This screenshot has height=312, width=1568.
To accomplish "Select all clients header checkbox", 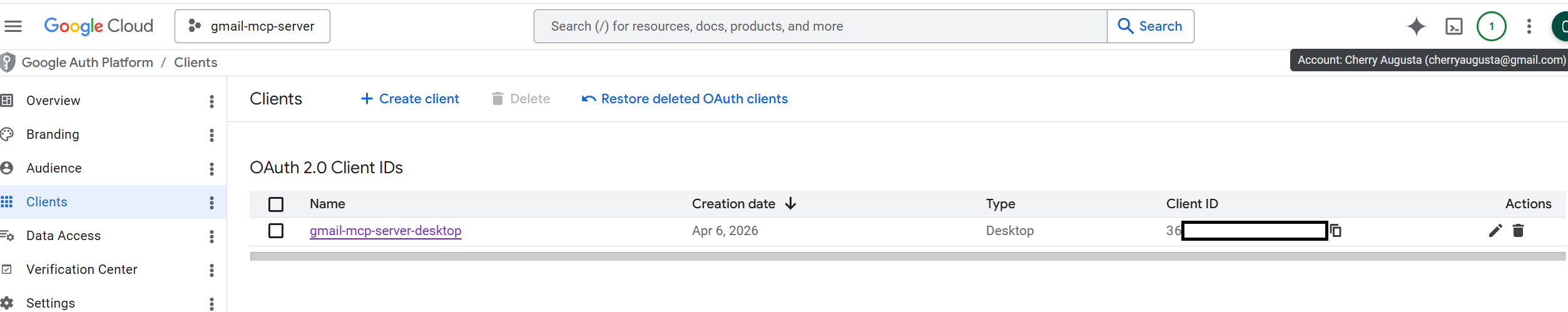I will (x=276, y=204).
